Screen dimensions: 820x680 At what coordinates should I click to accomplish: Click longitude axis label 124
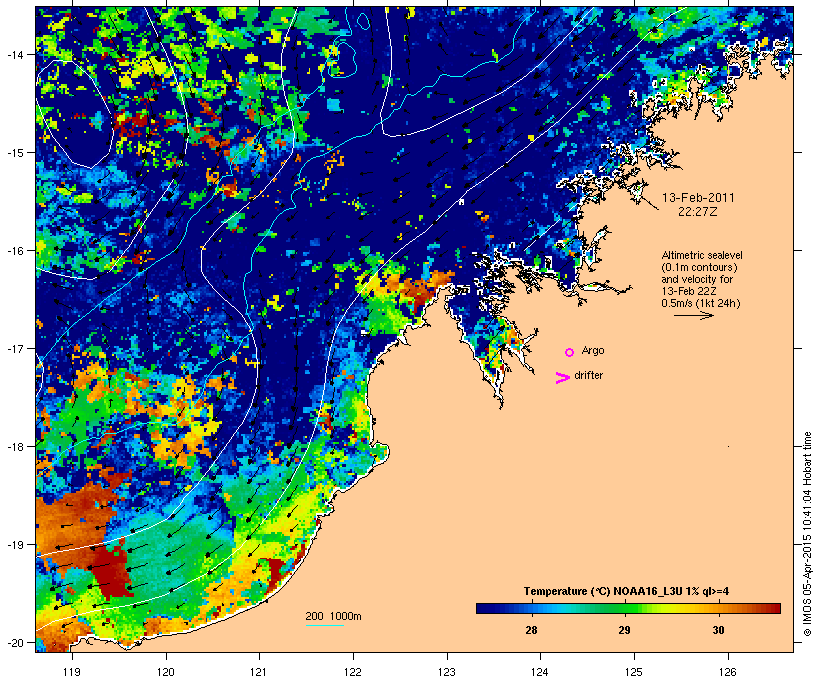tap(540, 672)
